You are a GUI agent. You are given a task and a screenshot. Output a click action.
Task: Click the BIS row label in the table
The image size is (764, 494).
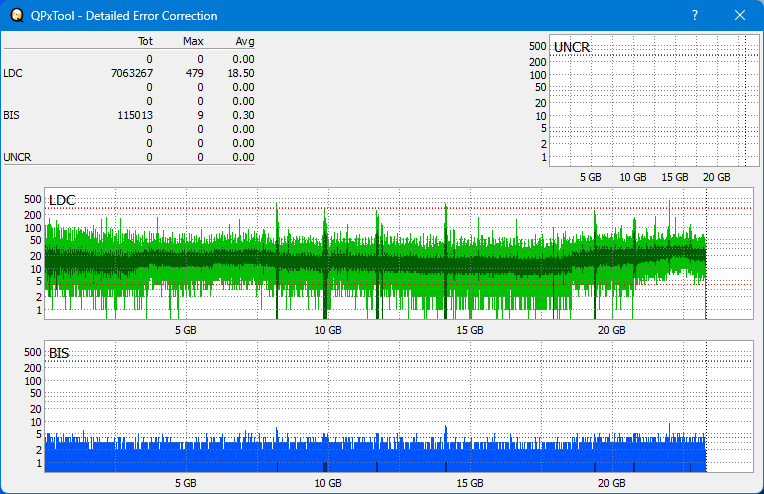click(11, 115)
